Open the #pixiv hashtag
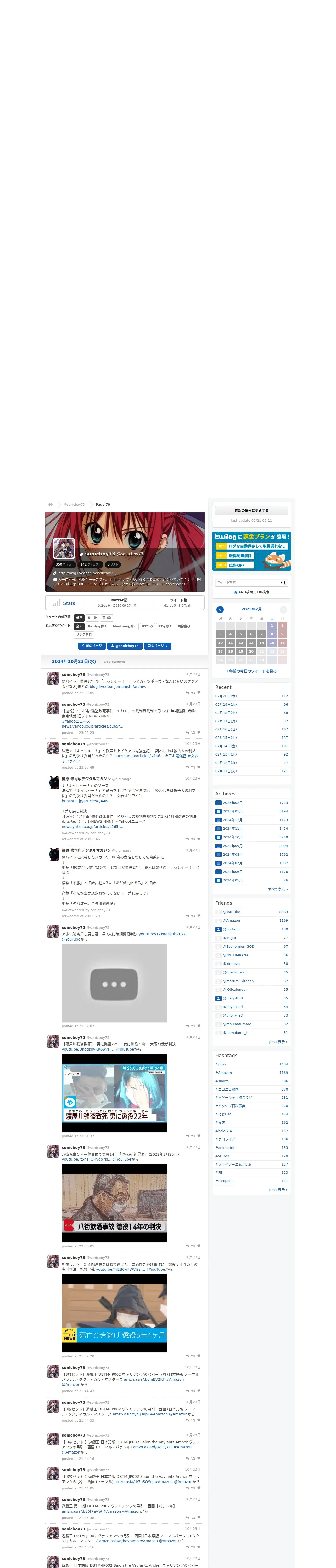Viewport: 336px width, 1568px height. pyautogui.click(x=221, y=1065)
